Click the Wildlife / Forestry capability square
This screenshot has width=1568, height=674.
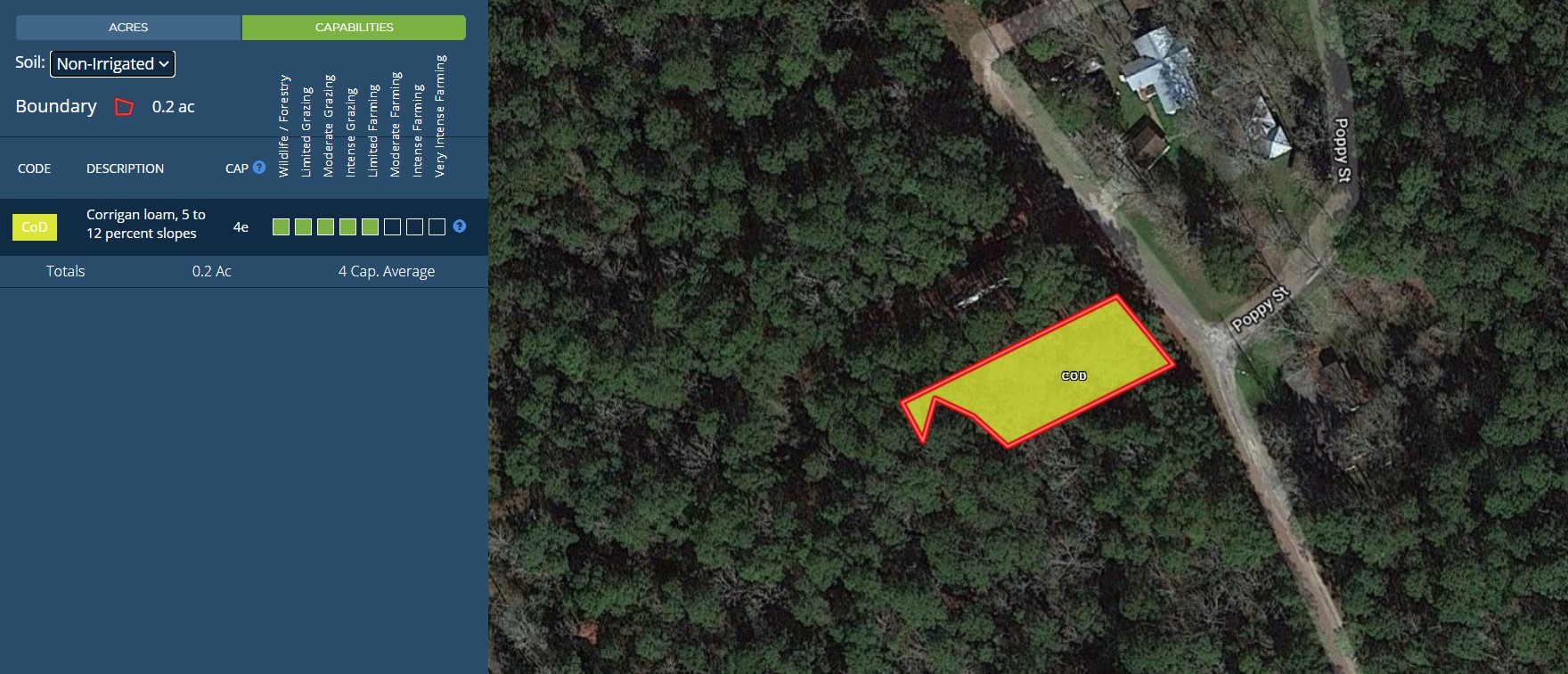[281, 227]
